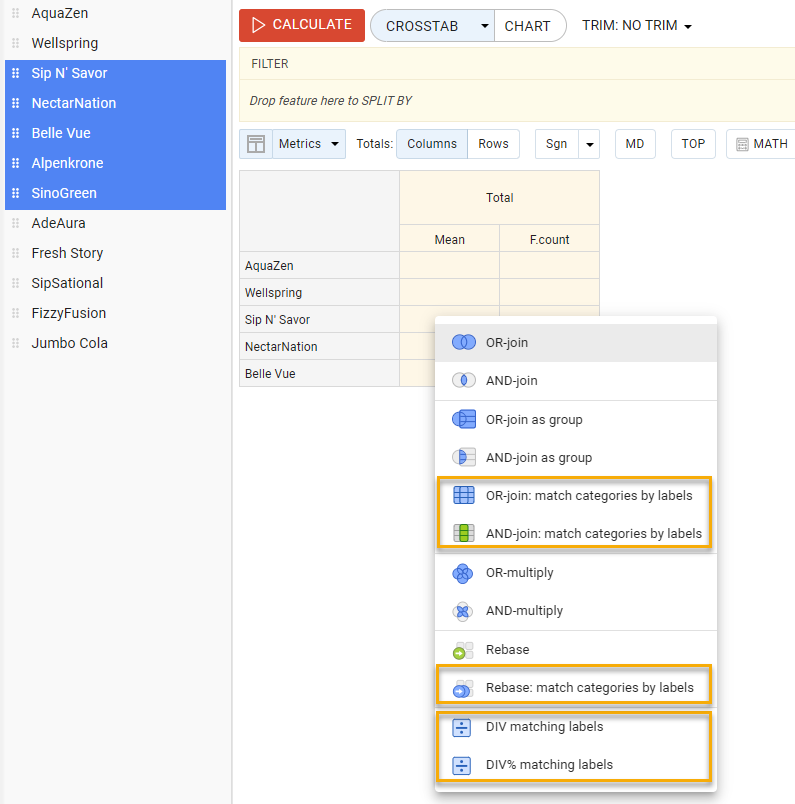The height and width of the screenshot is (804, 795).
Task: Click the MATH button
Action: tap(761, 144)
